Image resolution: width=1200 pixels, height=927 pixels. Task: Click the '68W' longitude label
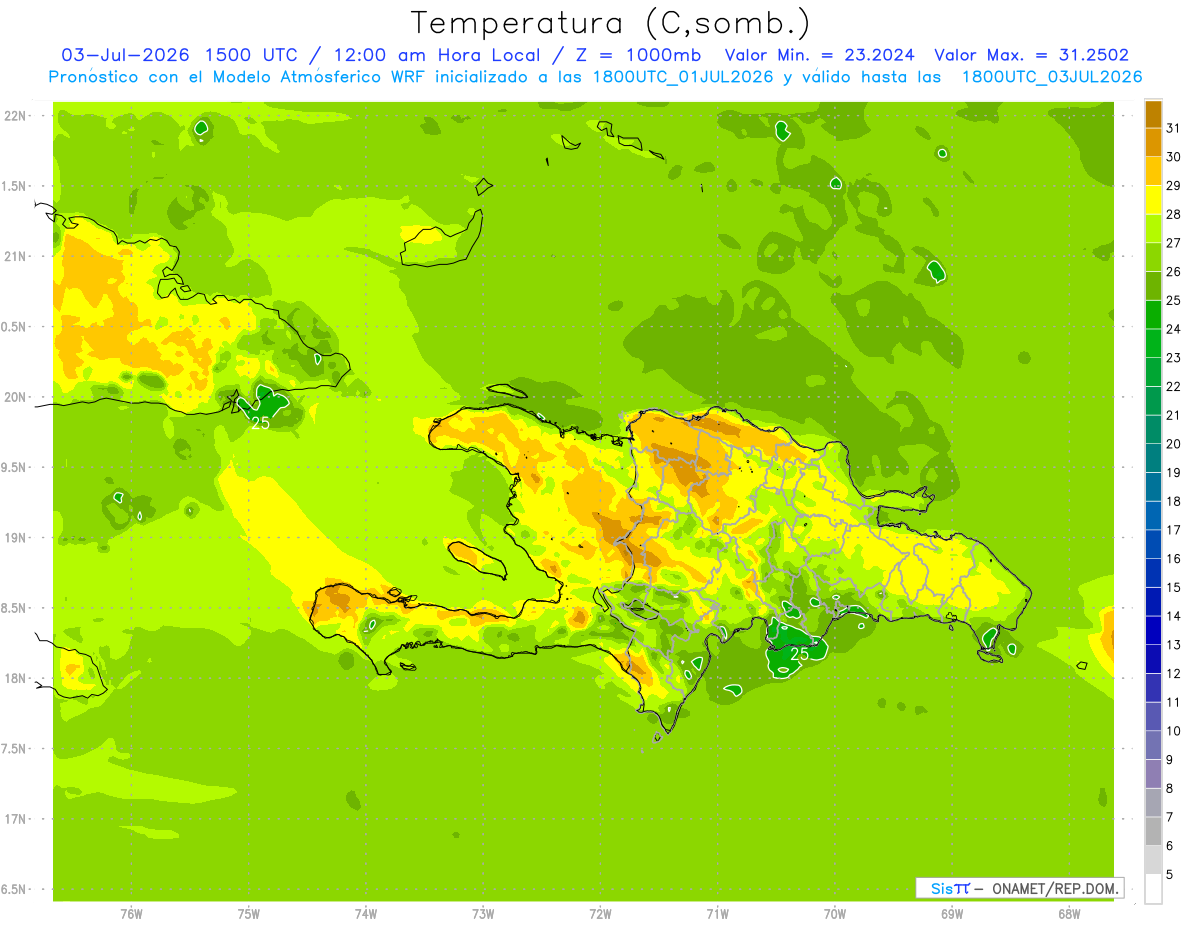point(1069,913)
